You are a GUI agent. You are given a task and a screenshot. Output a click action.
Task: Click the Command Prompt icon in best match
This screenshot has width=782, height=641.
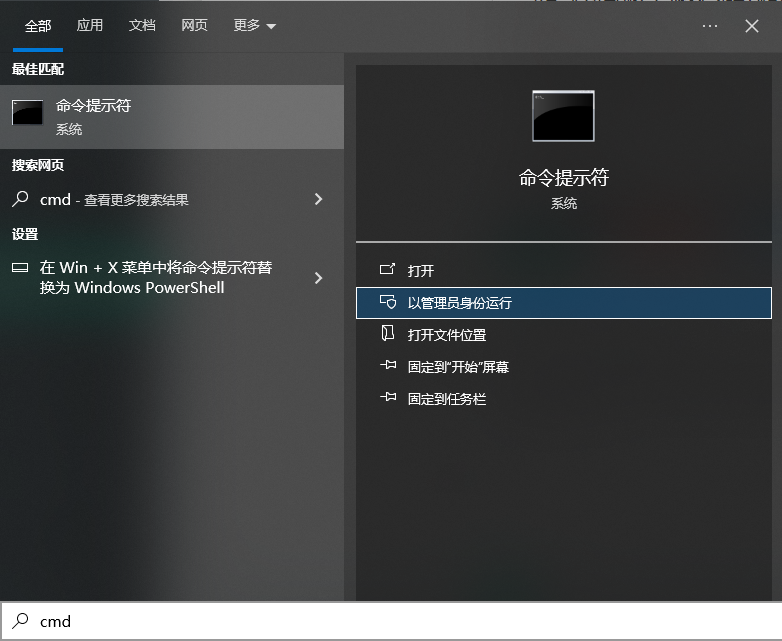27,114
